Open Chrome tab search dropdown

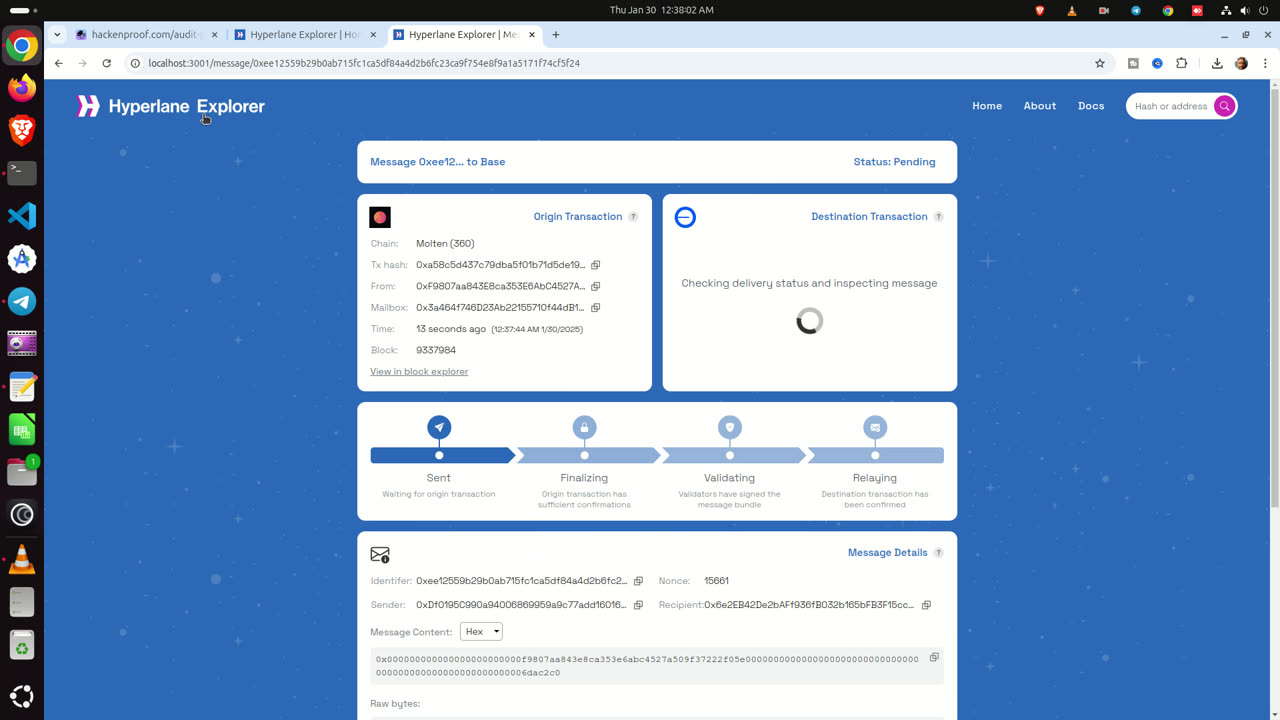(58, 34)
